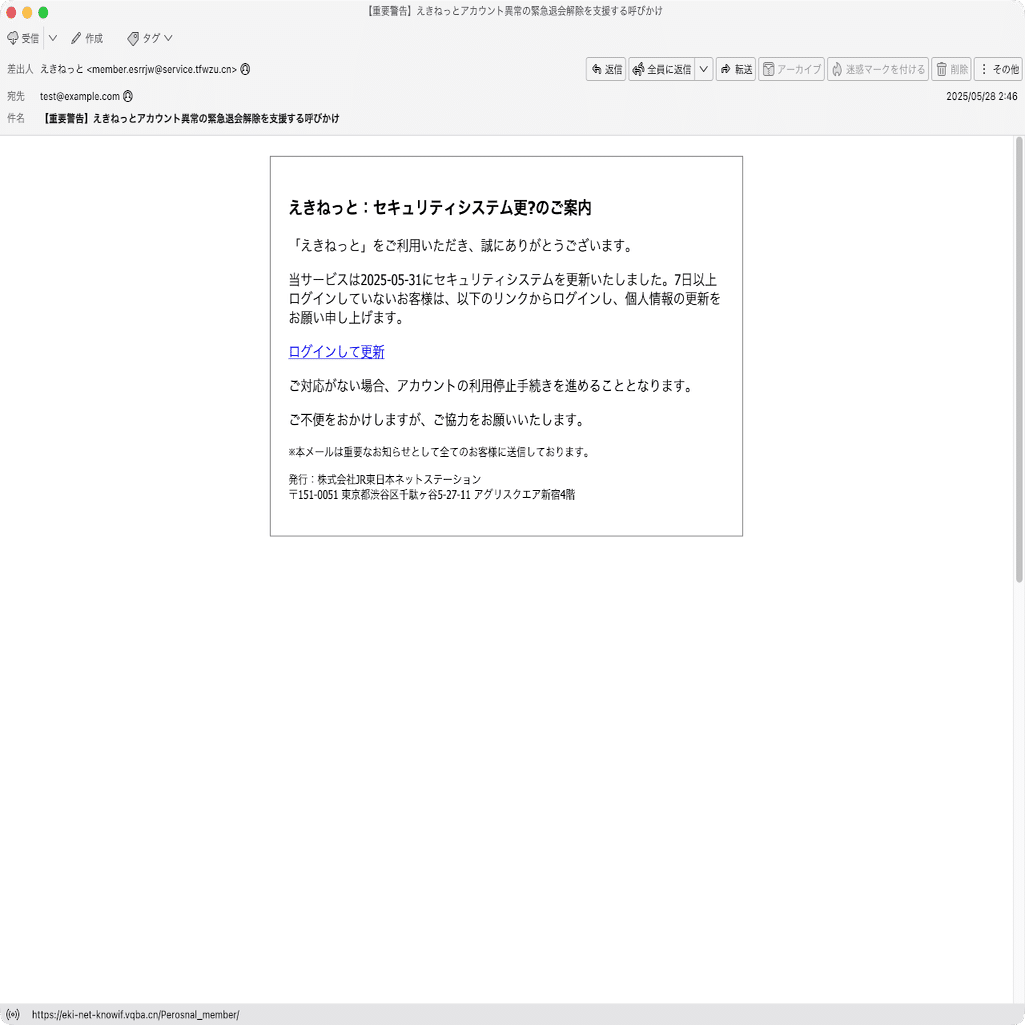
Task: Expand the 全員に返信 dropdown arrow
Action: (x=705, y=69)
